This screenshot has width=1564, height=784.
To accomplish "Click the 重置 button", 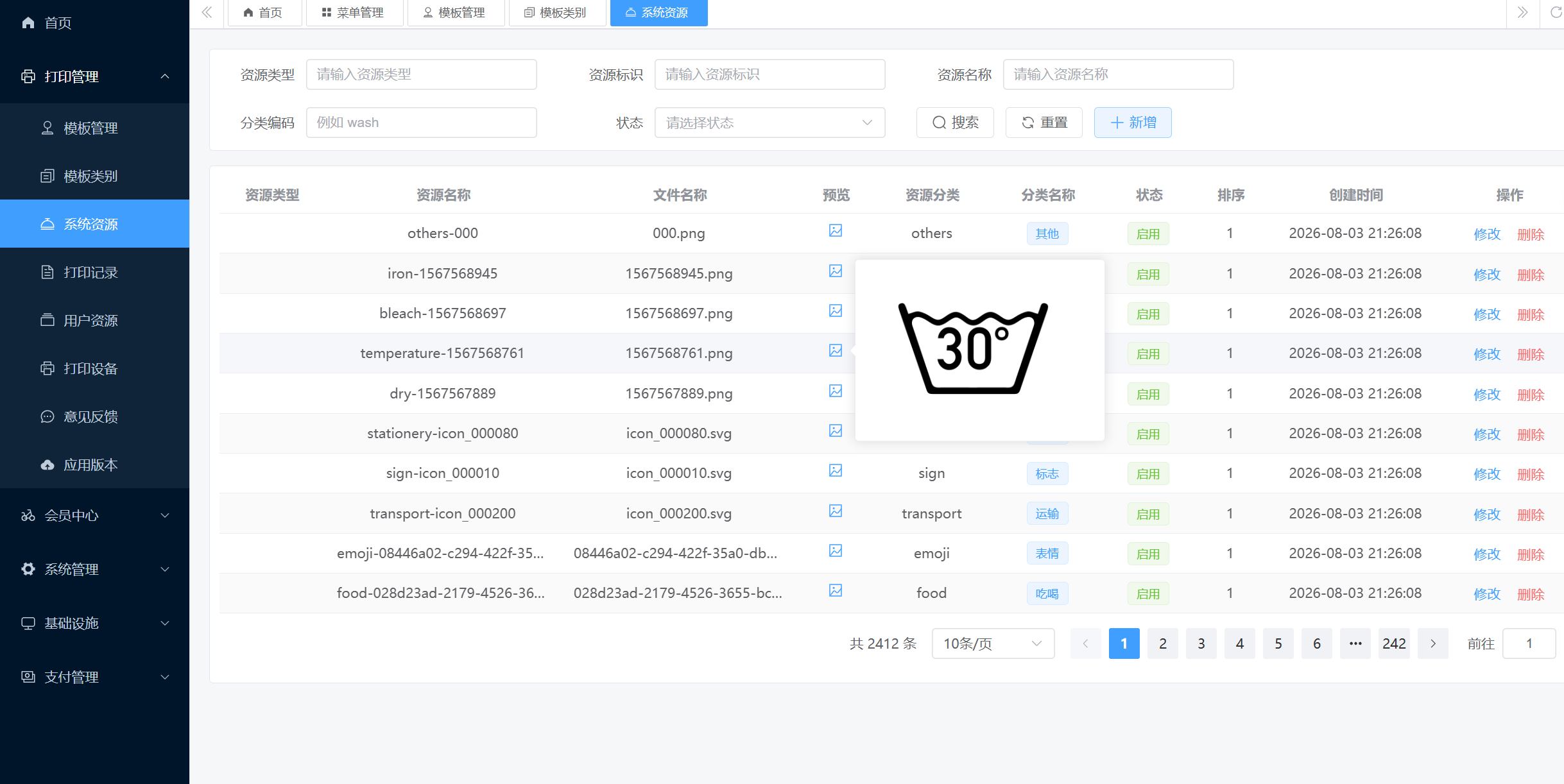I will tap(1044, 123).
